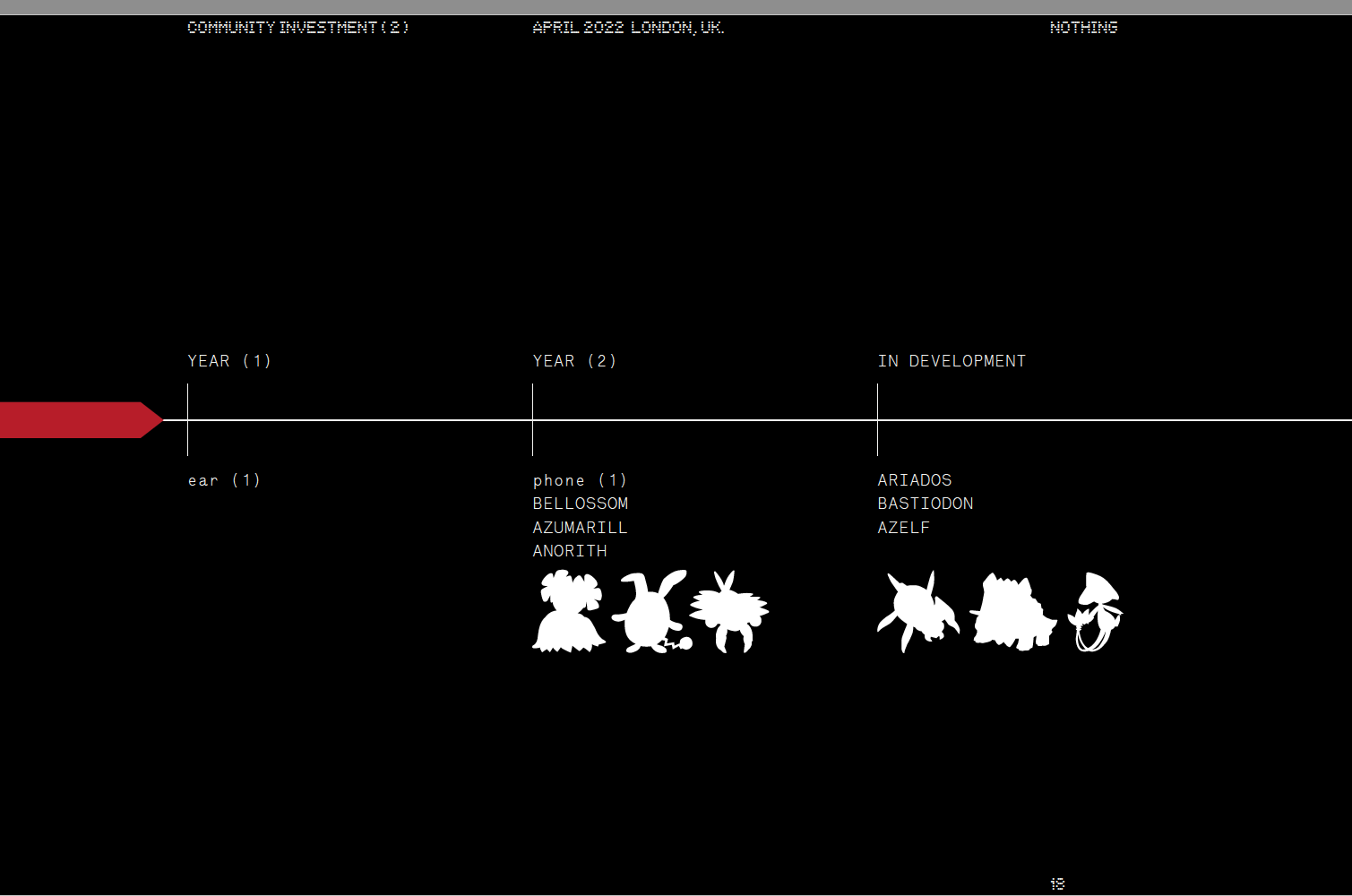The height and width of the screenshot is (896, 1352).
Task: Select the AZUMARILL text line
Action: 580,528
